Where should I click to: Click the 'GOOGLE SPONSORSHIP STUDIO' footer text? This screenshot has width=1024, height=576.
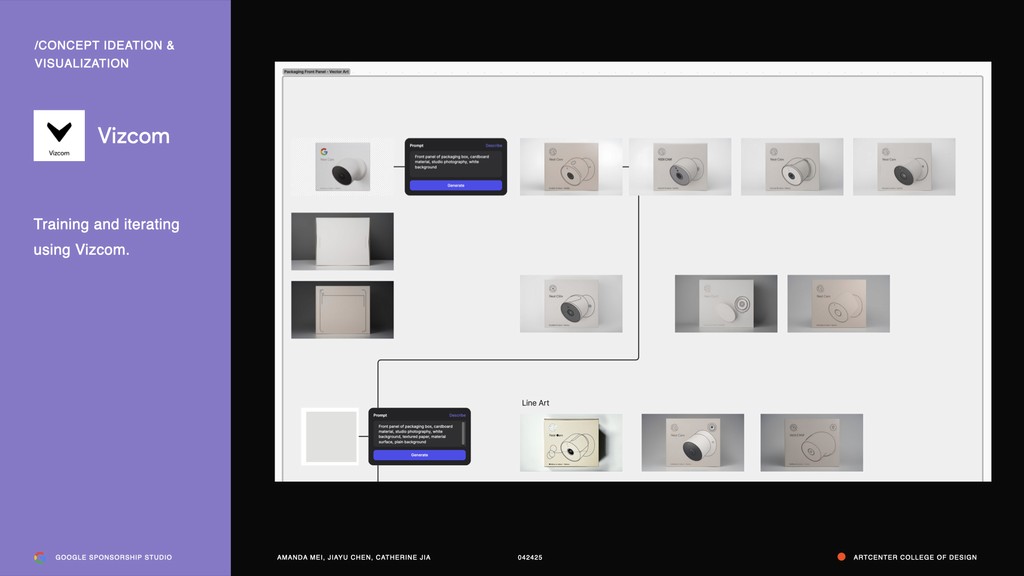(x=114, y=557)
